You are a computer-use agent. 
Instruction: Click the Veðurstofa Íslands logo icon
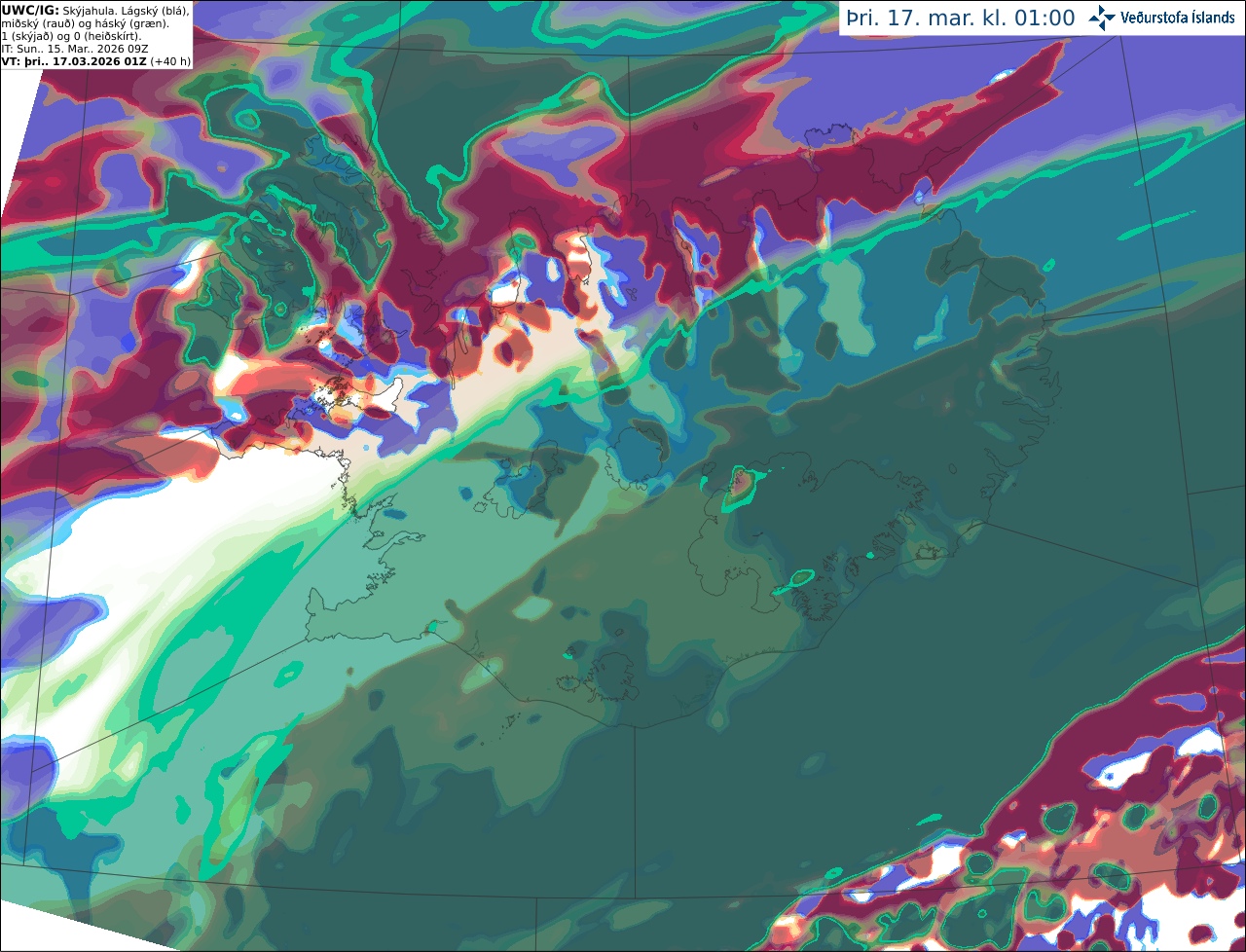pyautogui.click(x=1102, y=18)
